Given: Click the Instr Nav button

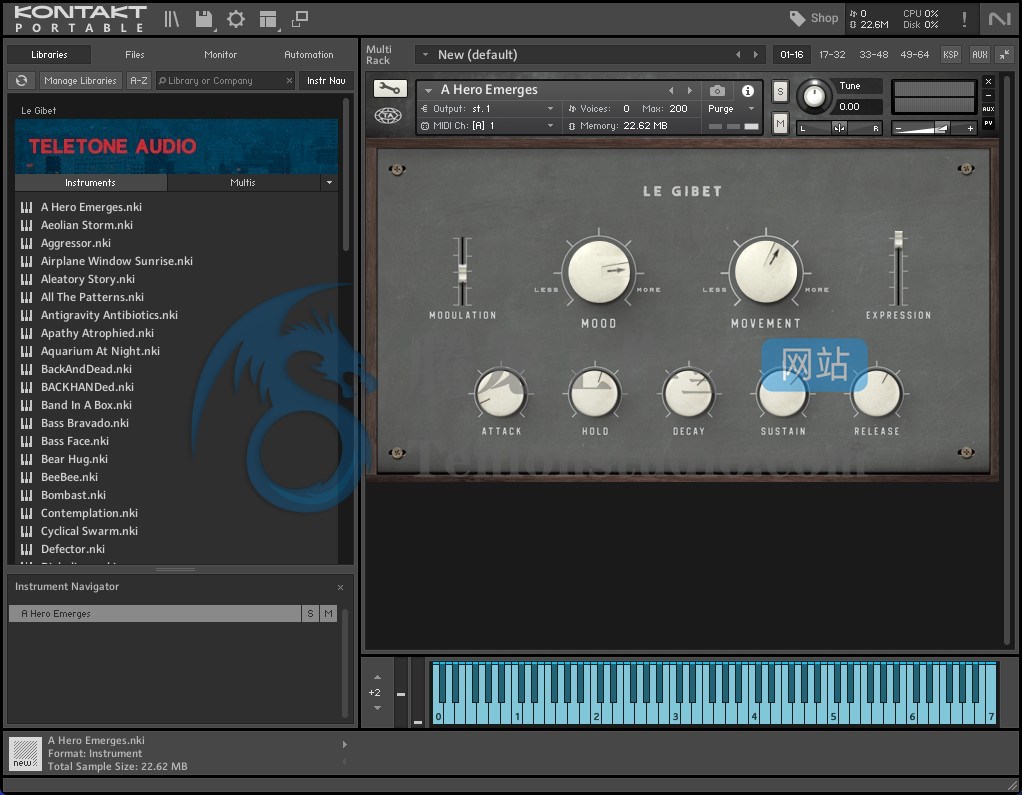Looking at the screenshot, I should [326, 80].
